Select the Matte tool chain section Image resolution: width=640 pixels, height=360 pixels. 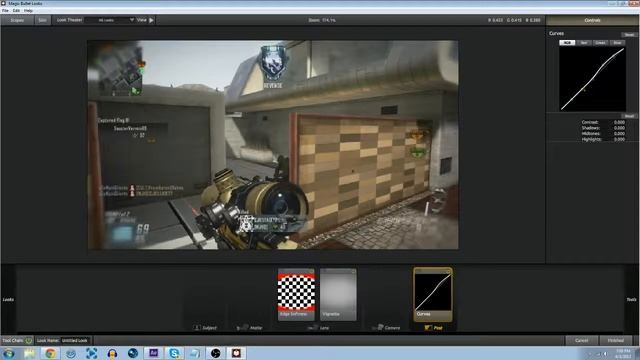pyautogui.click(x=250, y=327)
